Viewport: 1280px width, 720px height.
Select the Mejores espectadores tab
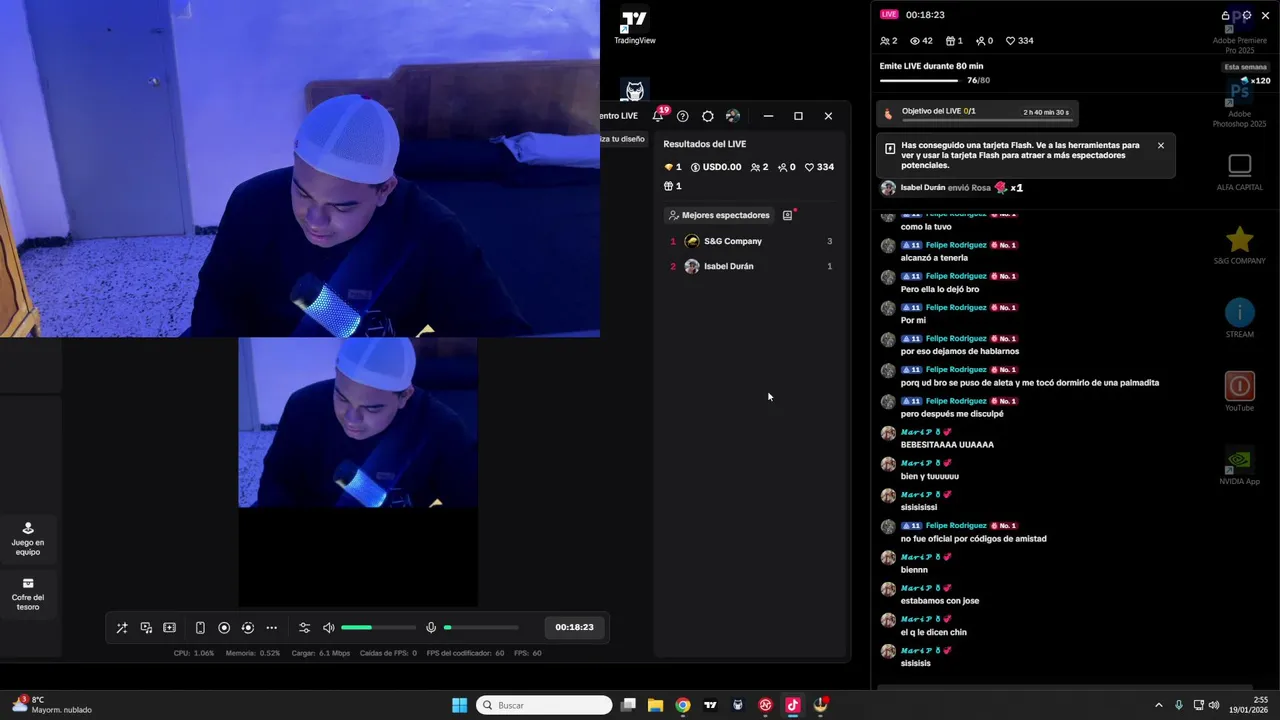point(720,215)
